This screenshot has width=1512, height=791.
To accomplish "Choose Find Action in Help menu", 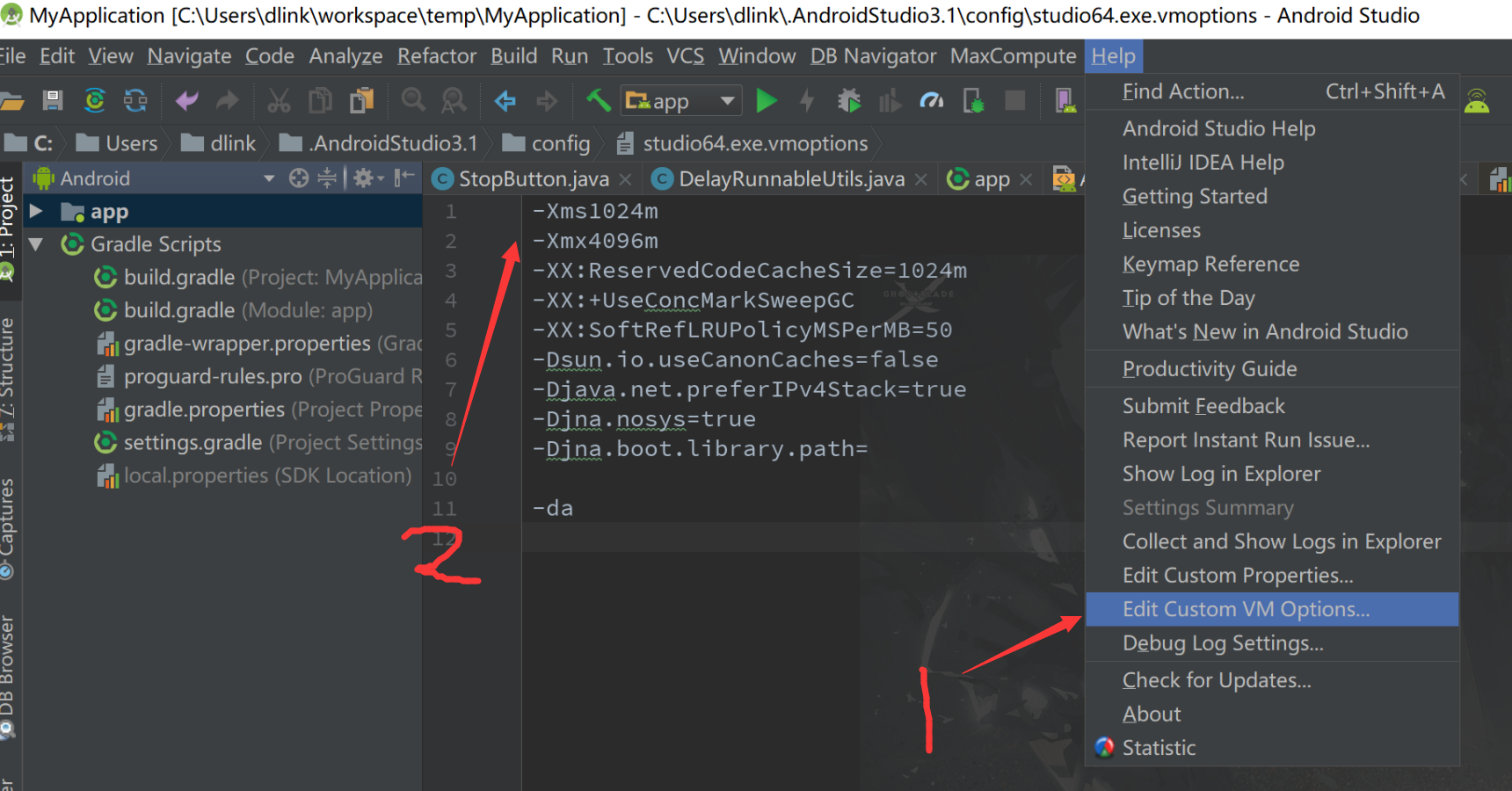I will (1272, 91).
